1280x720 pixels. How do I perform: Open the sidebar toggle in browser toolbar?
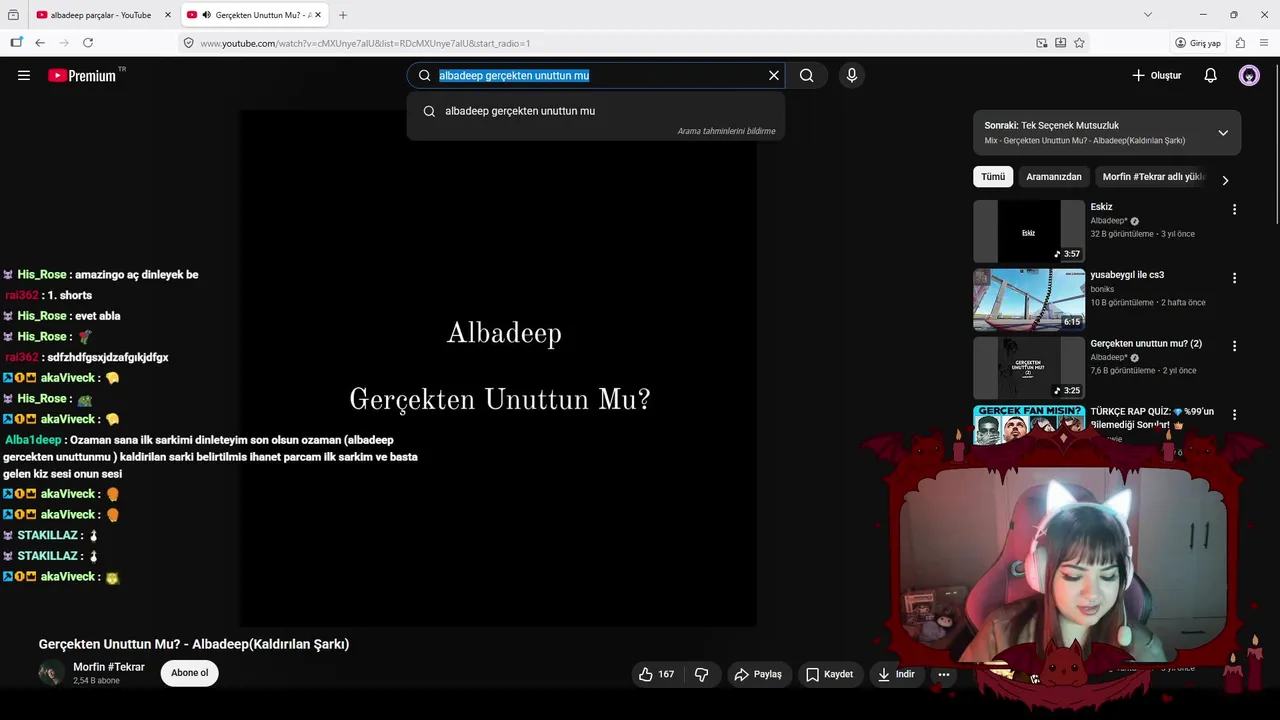(16, 43)
